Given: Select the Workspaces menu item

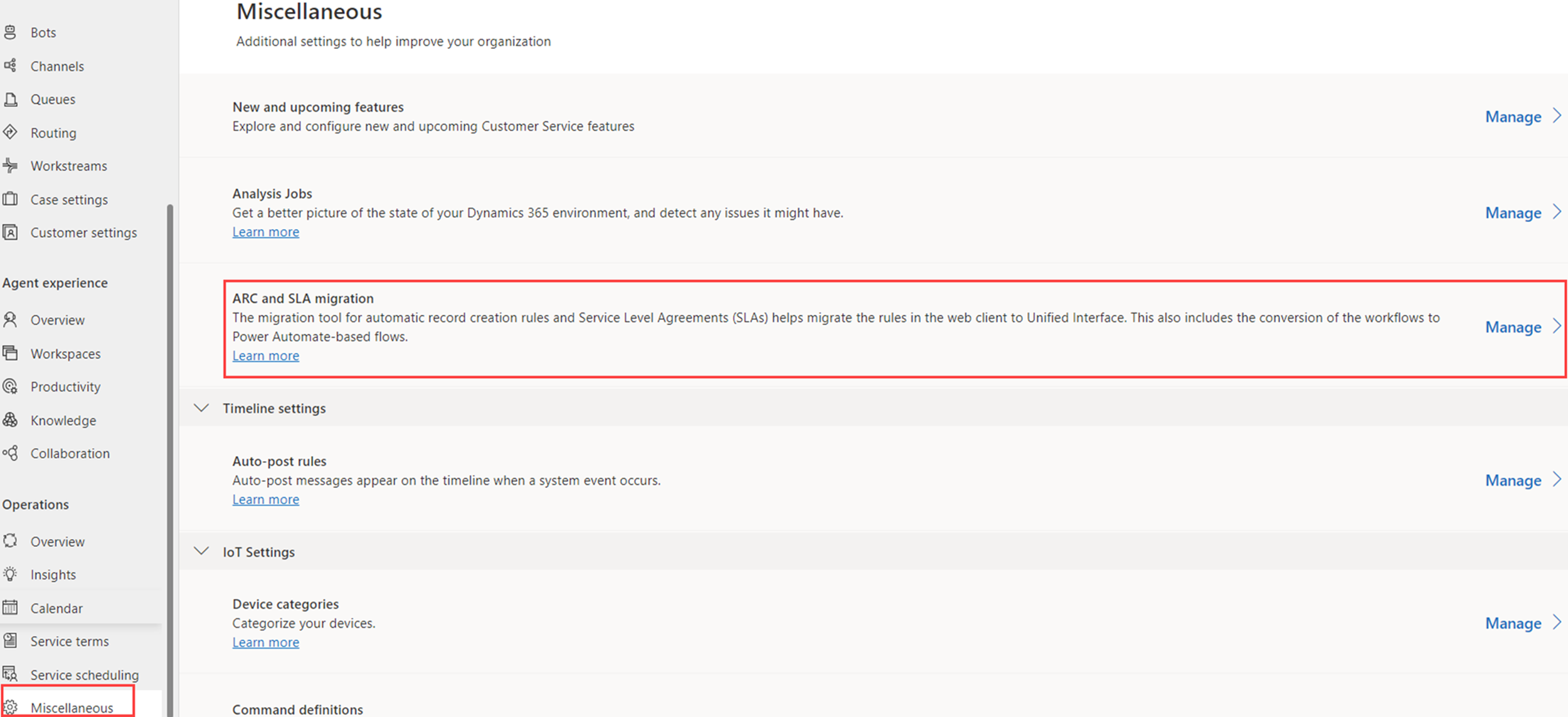Looking at the screenshot, I should 65,353.
